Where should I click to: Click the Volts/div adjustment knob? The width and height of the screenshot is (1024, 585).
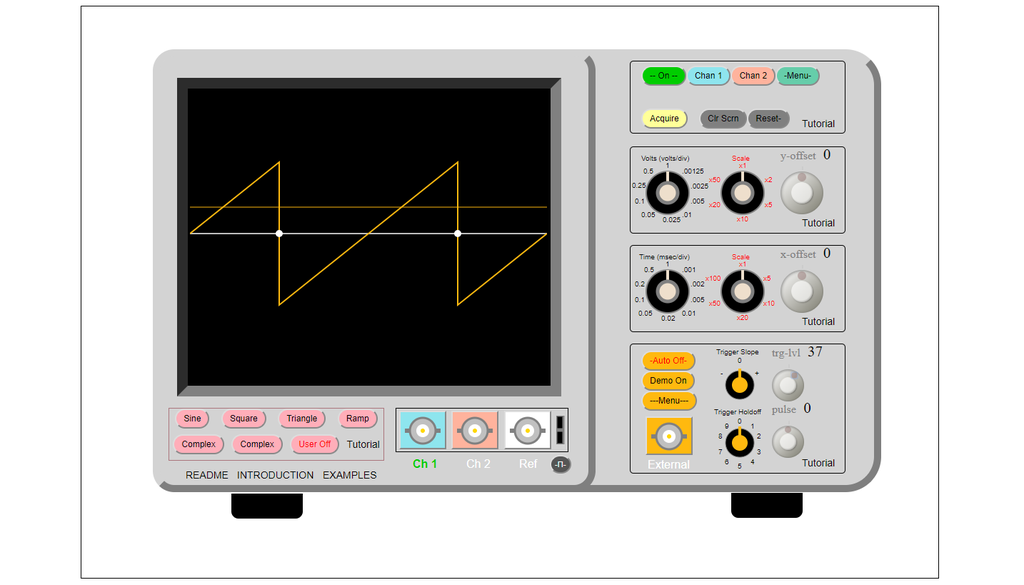pos(668,192)
